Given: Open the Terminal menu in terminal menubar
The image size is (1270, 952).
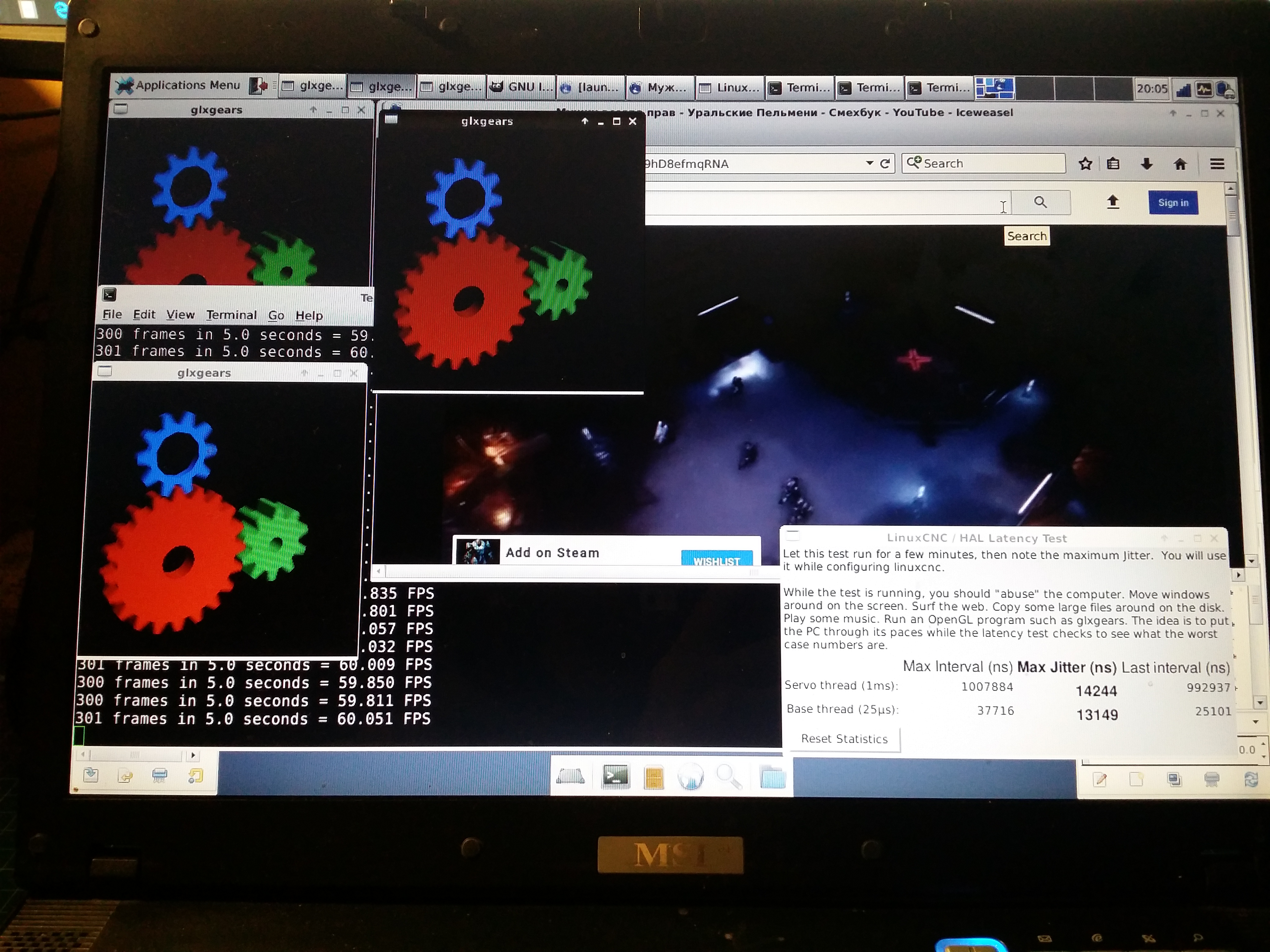Looking at the screenshot, I should [x=231, y=315].
